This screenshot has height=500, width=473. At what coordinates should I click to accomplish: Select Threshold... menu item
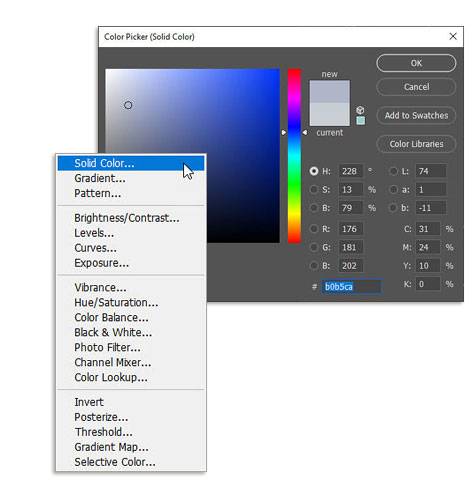tap(131, 432)
